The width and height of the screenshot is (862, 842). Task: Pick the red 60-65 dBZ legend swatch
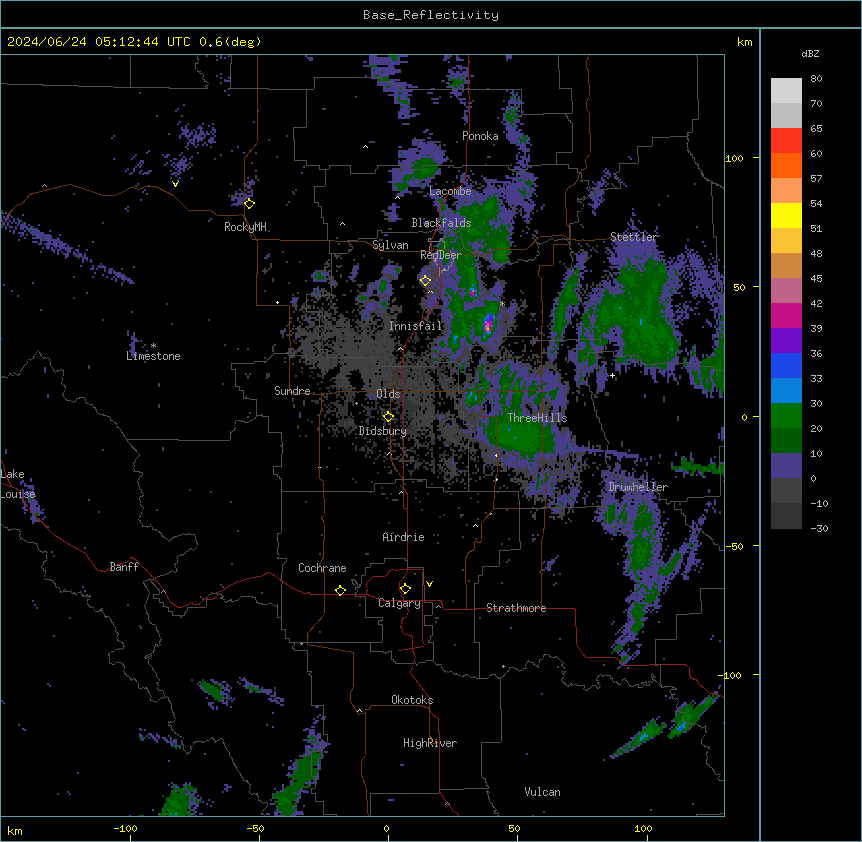point(786,141)
